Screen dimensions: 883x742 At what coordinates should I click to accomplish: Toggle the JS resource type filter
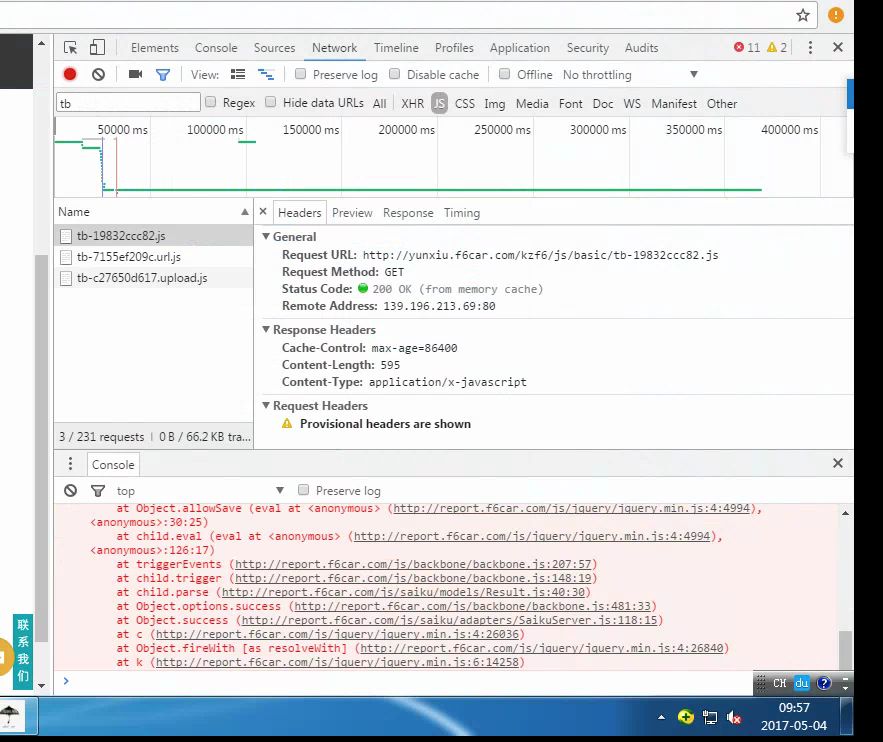pos(439,103)
